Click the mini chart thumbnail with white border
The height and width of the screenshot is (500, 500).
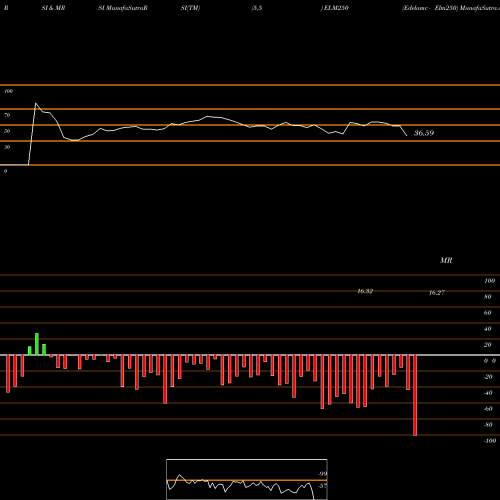(247, 479)
